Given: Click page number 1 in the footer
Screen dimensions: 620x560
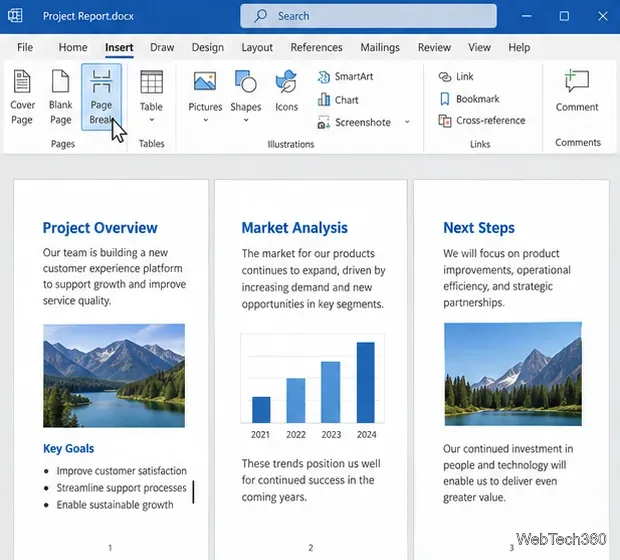Looking at the screenshot, I should 110,548.
